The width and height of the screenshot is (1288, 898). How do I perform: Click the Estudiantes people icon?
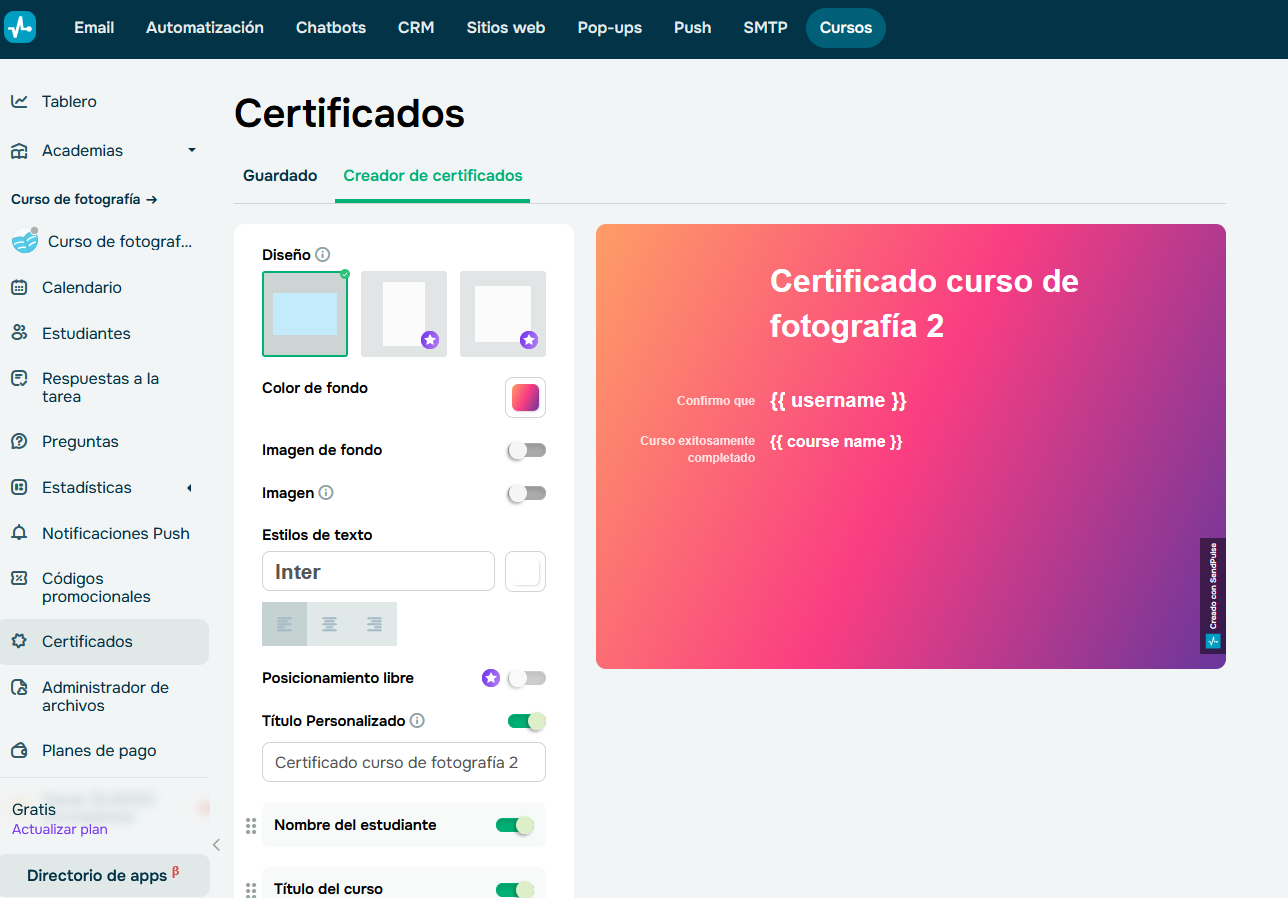point(19,333)
